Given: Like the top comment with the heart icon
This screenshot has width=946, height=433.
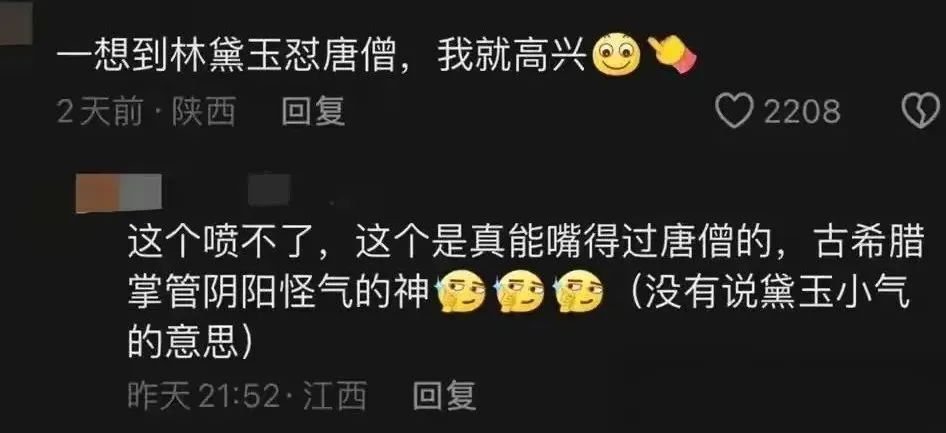Looking at the screenshot, I should pyautogui.click(x=734, y=111).
